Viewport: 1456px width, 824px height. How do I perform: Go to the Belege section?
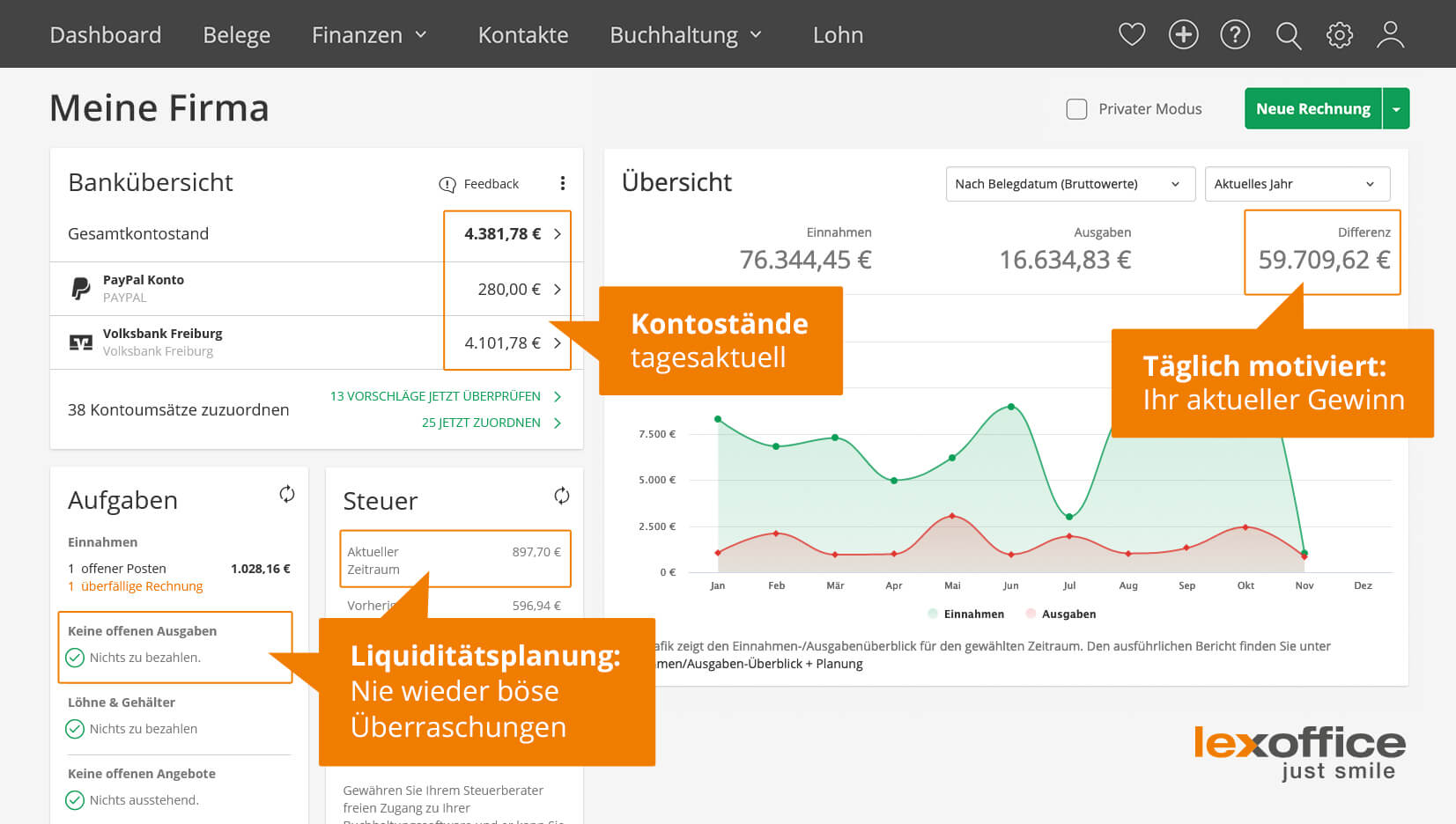coord(236,35)
